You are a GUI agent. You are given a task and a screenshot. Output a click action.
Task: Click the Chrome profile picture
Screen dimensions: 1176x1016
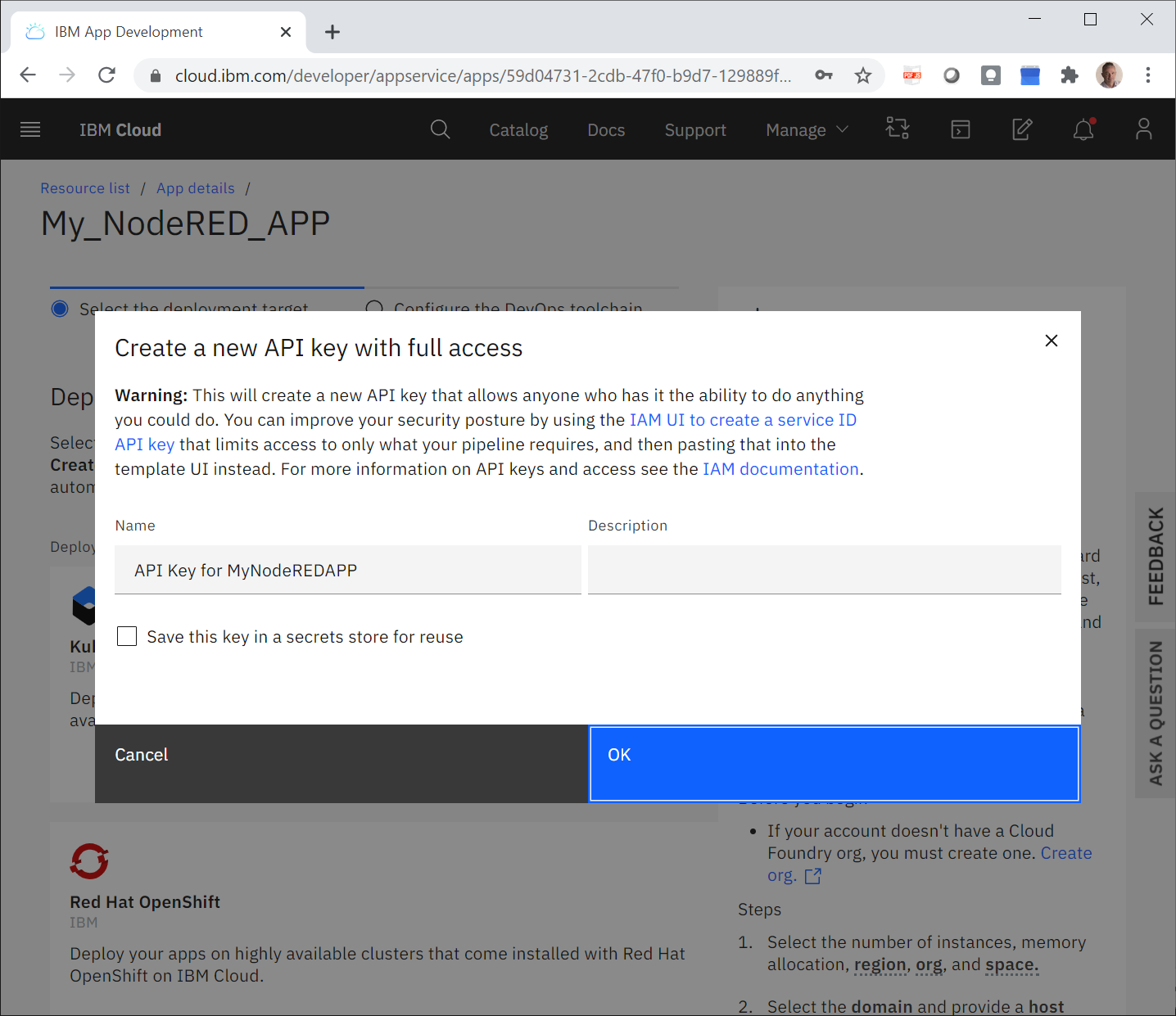(1109, 75)
